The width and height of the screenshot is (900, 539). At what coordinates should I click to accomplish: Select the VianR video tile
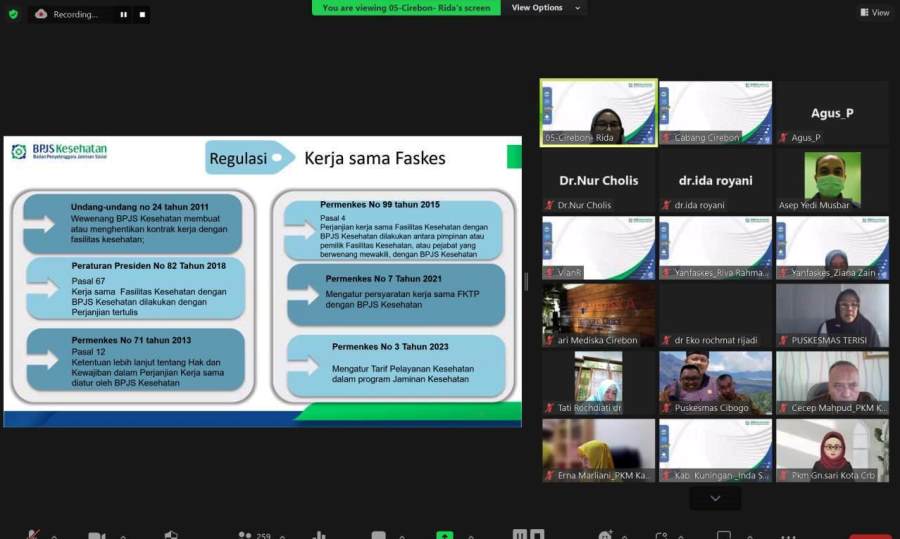[x=599, y=248]
